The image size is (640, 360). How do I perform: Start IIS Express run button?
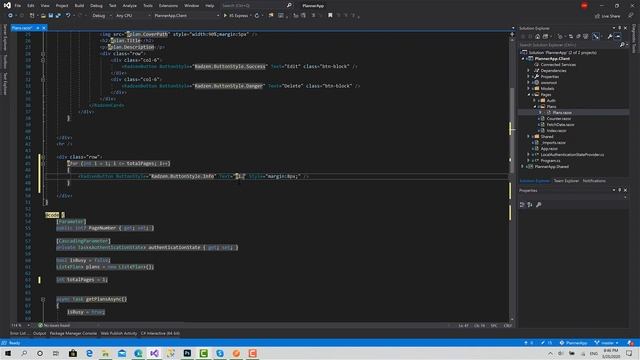tap(236, 16)
